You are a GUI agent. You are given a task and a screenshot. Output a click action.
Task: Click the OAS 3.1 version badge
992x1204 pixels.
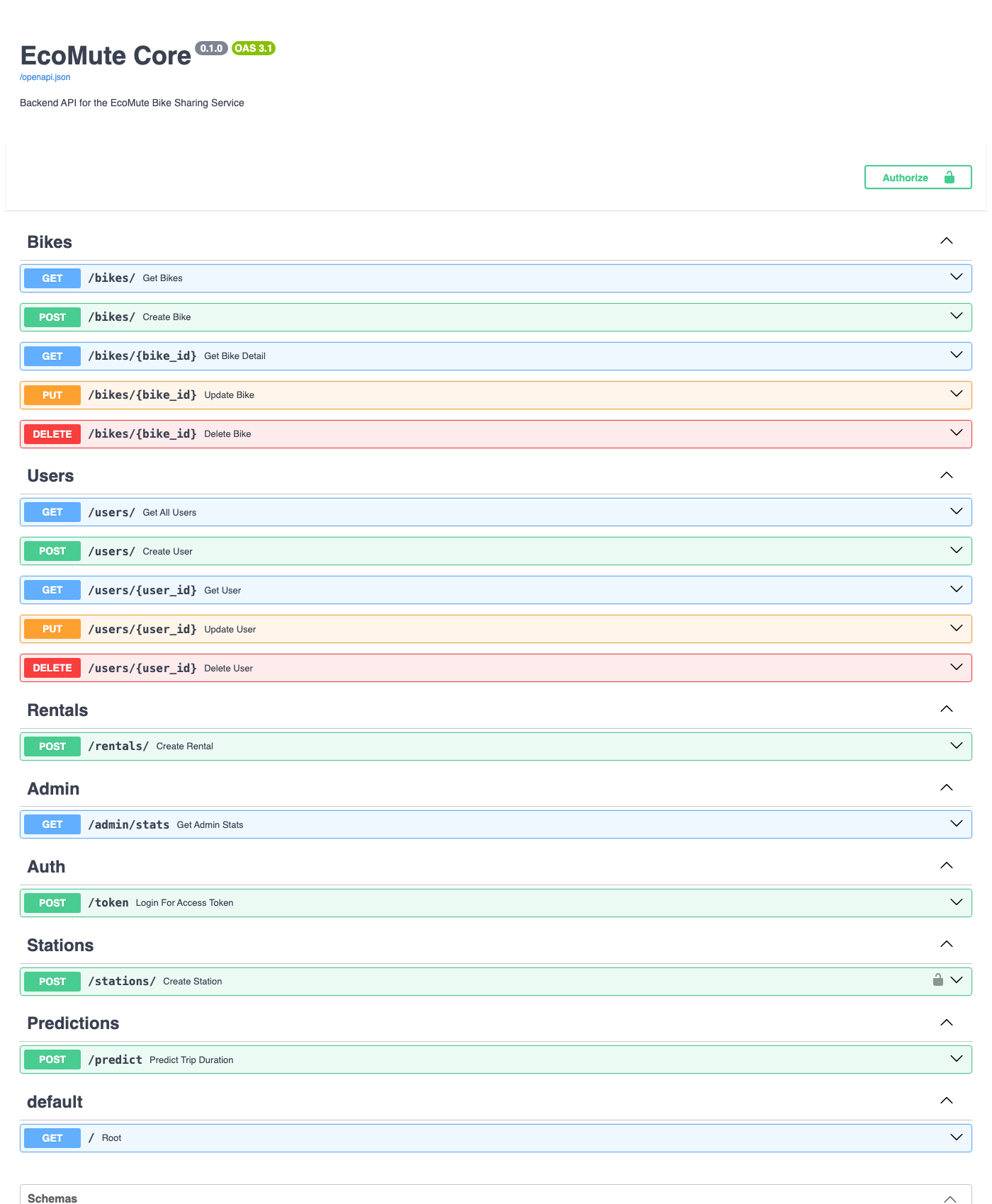coord(254,48)
